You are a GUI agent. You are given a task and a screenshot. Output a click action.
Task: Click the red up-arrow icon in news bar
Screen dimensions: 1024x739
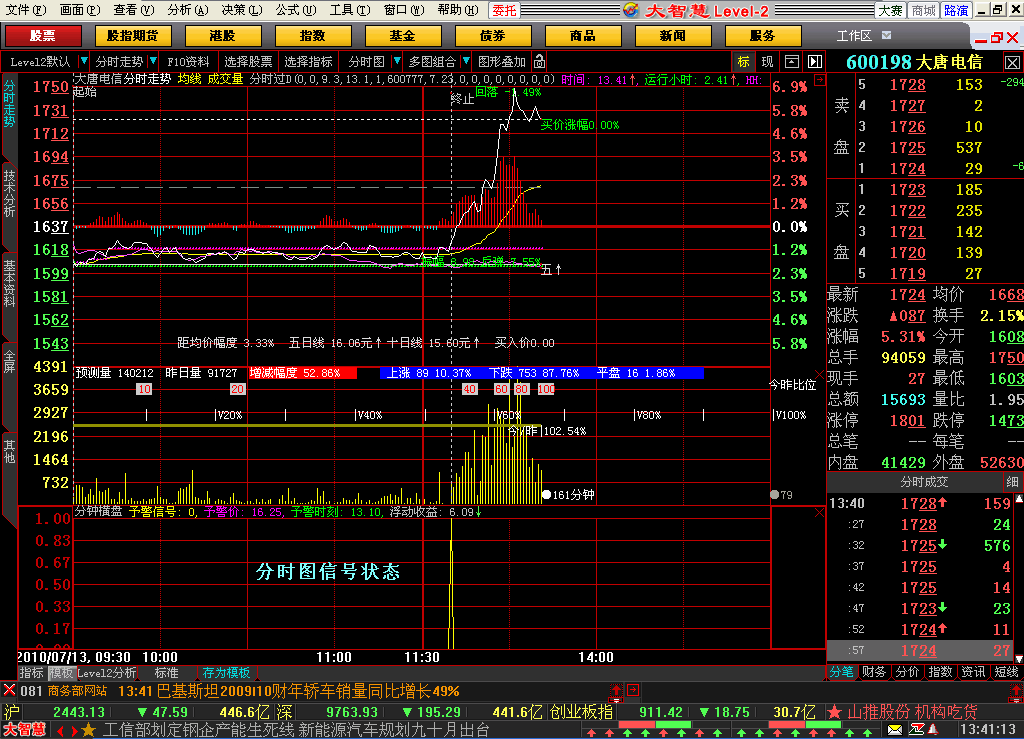pyautogui.click(x=616, y=690)
